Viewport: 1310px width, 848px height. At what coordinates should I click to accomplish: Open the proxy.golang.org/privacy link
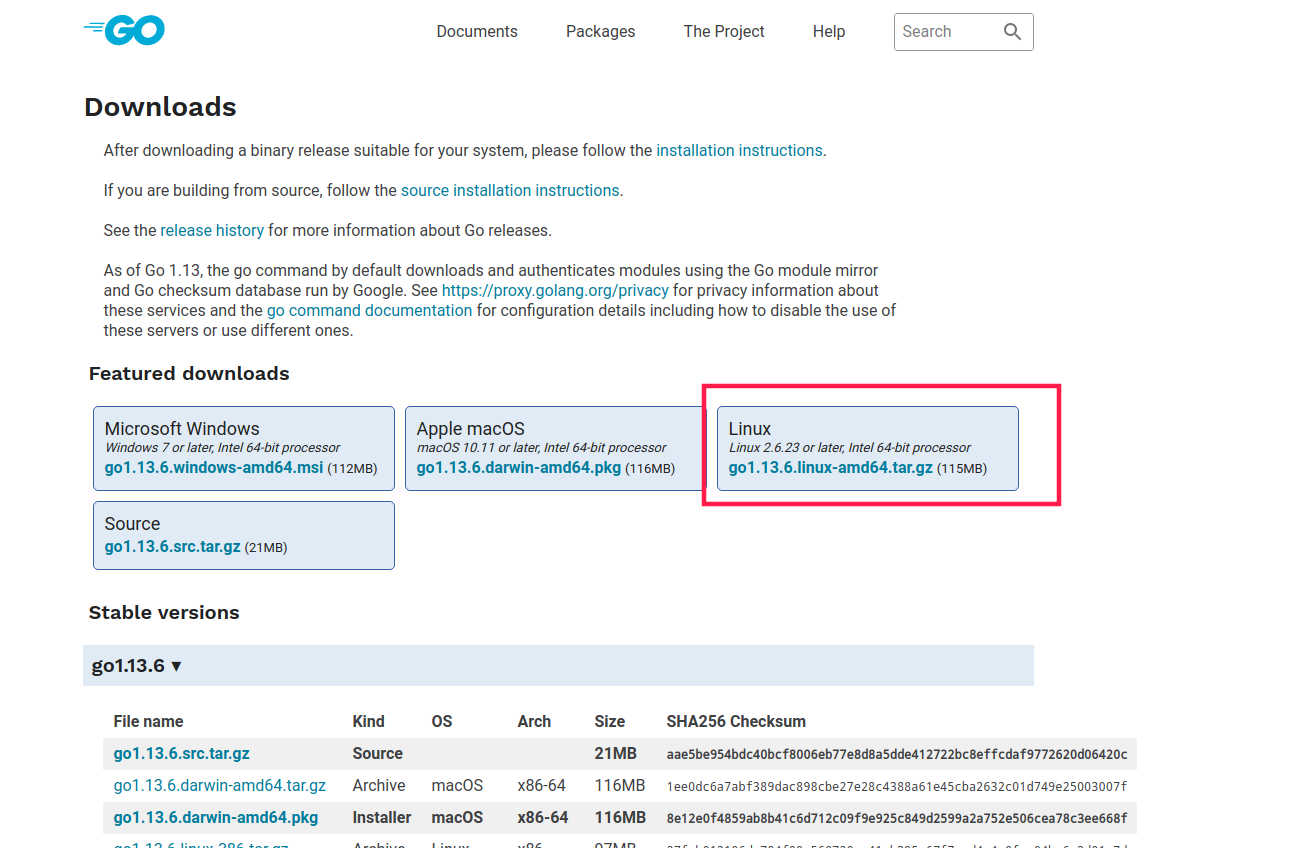[x=555, y=290]
